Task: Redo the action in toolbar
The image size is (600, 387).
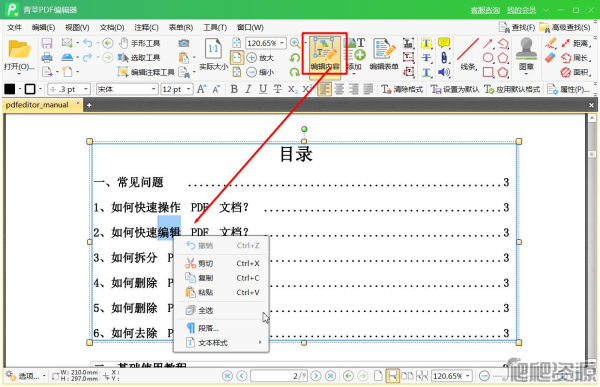Action: click(x=88, y=57)
